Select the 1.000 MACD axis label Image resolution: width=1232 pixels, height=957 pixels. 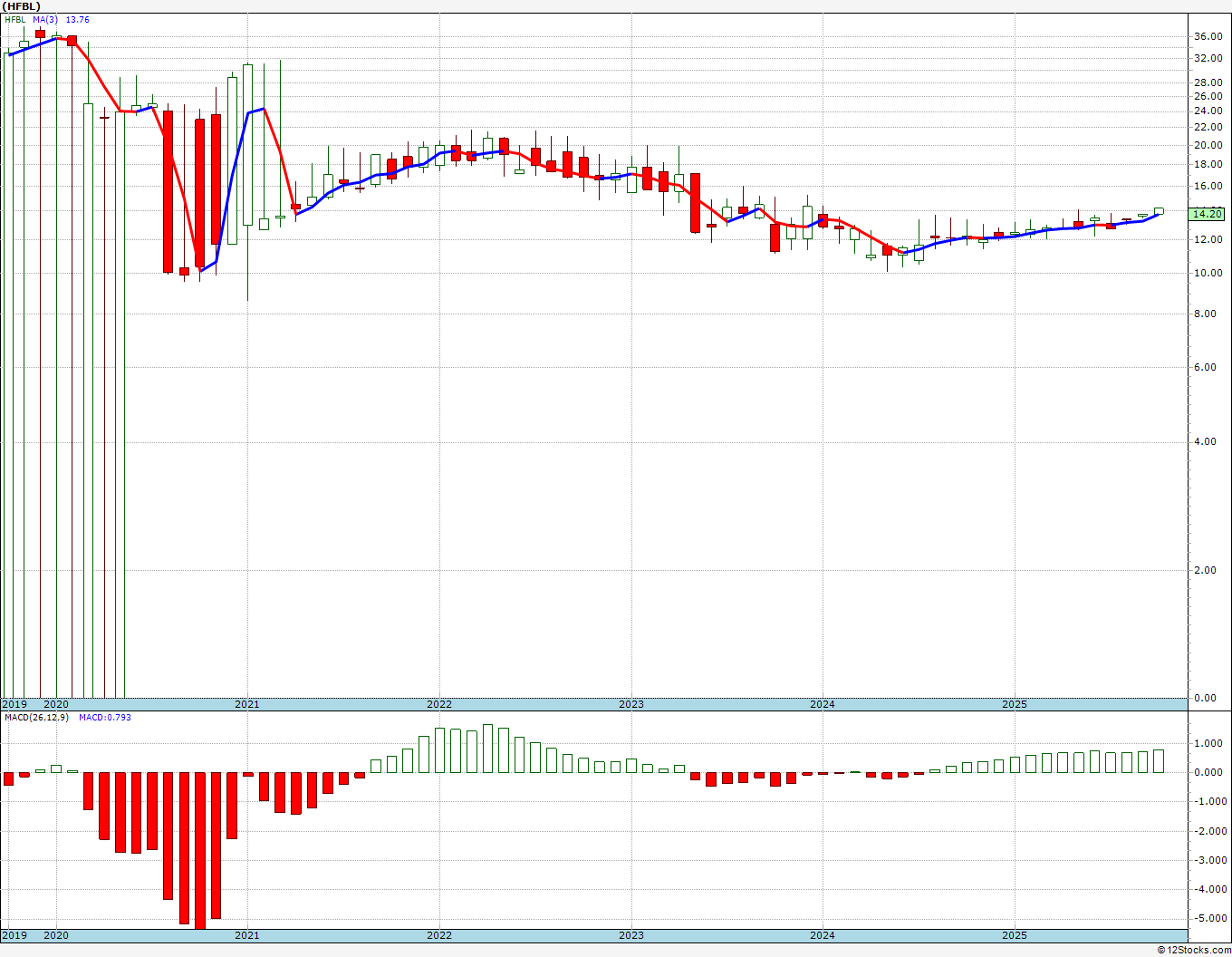coord(1209,743)
